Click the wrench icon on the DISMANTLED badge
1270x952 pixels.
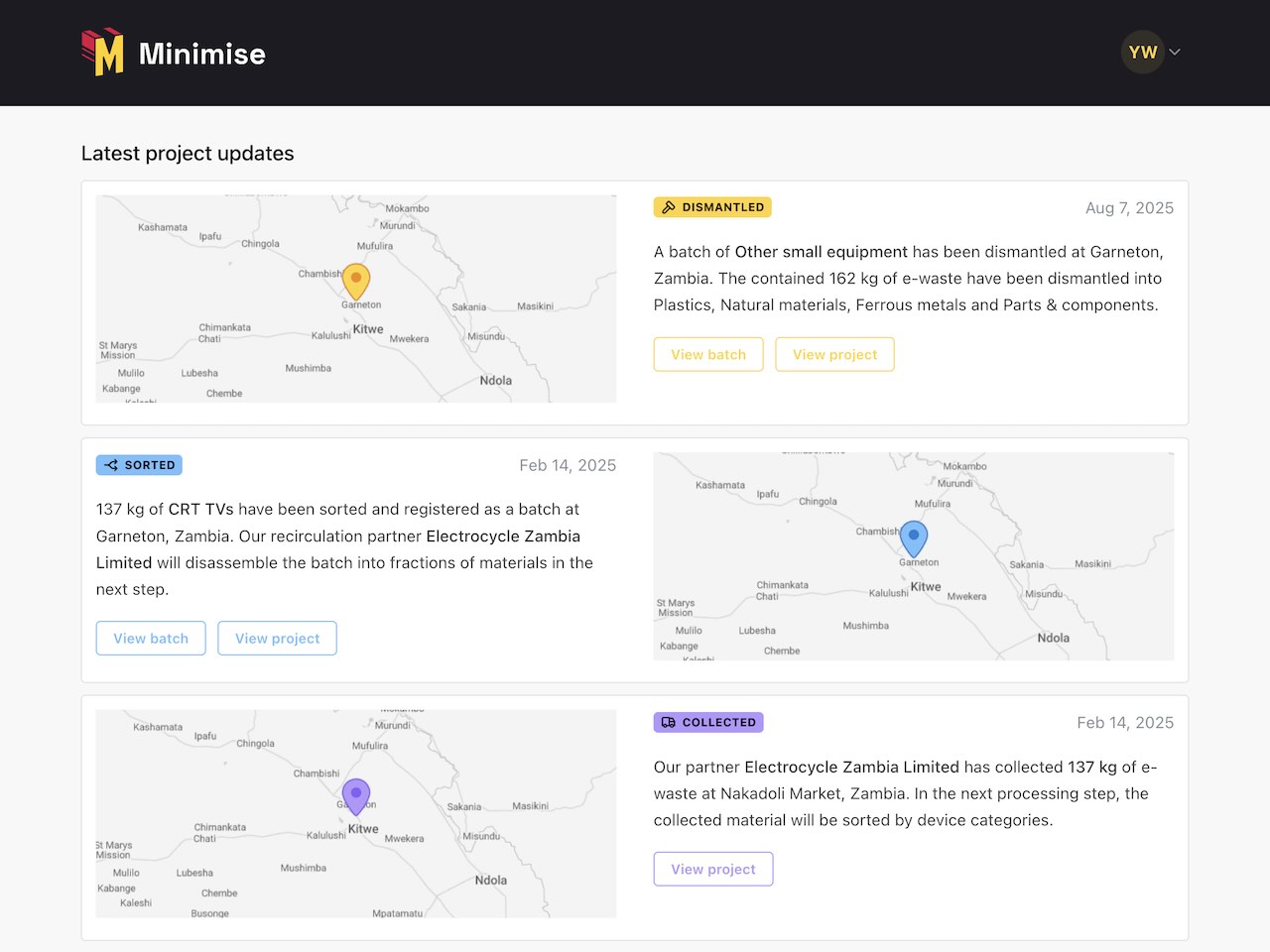[670, 206]
